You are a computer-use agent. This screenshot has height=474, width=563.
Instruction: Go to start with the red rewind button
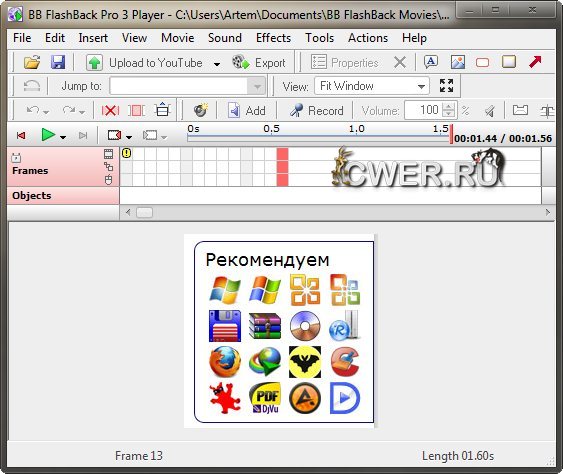(21, 135)
